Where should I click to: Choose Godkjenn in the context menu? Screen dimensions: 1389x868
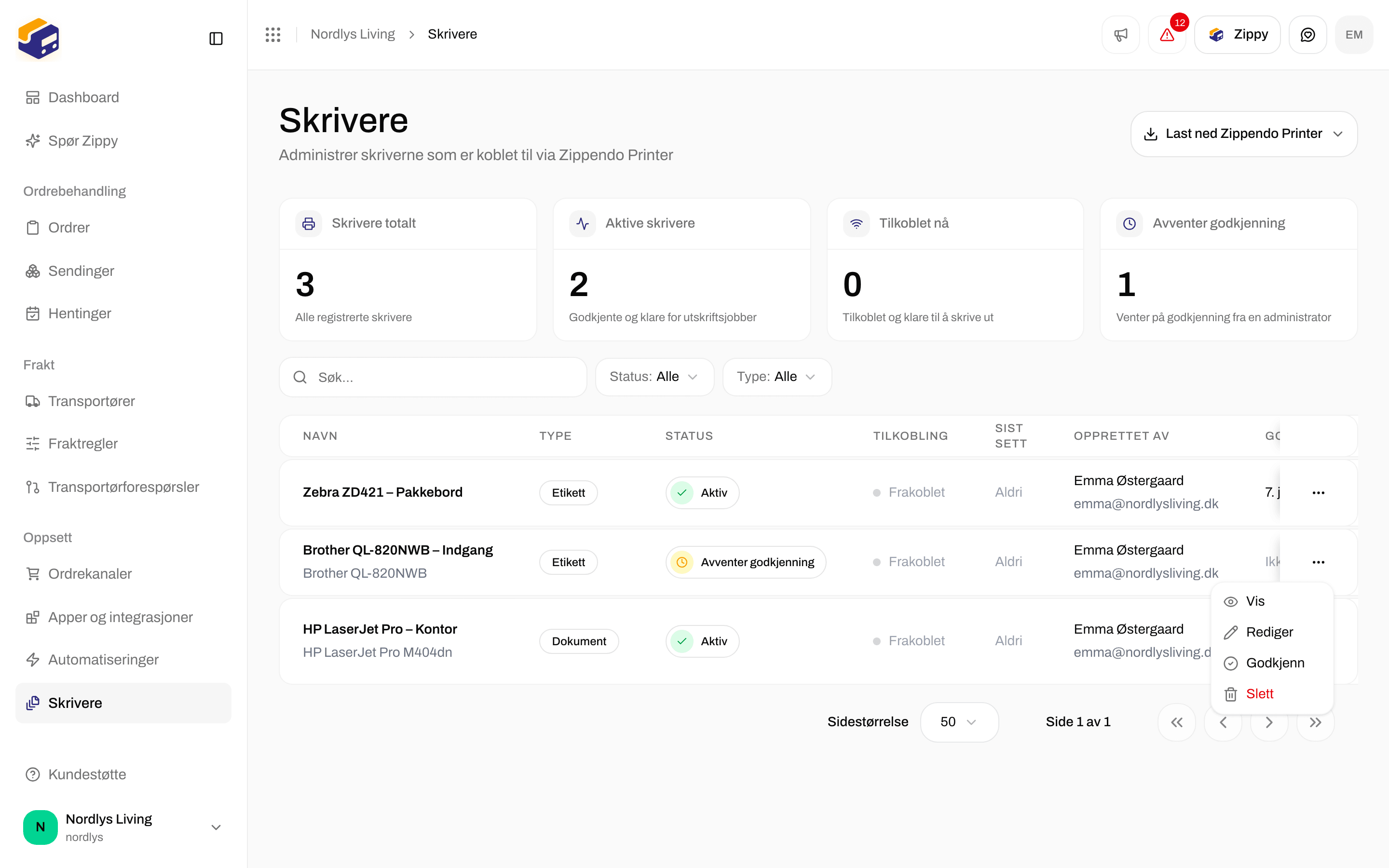pos(1272,663)
